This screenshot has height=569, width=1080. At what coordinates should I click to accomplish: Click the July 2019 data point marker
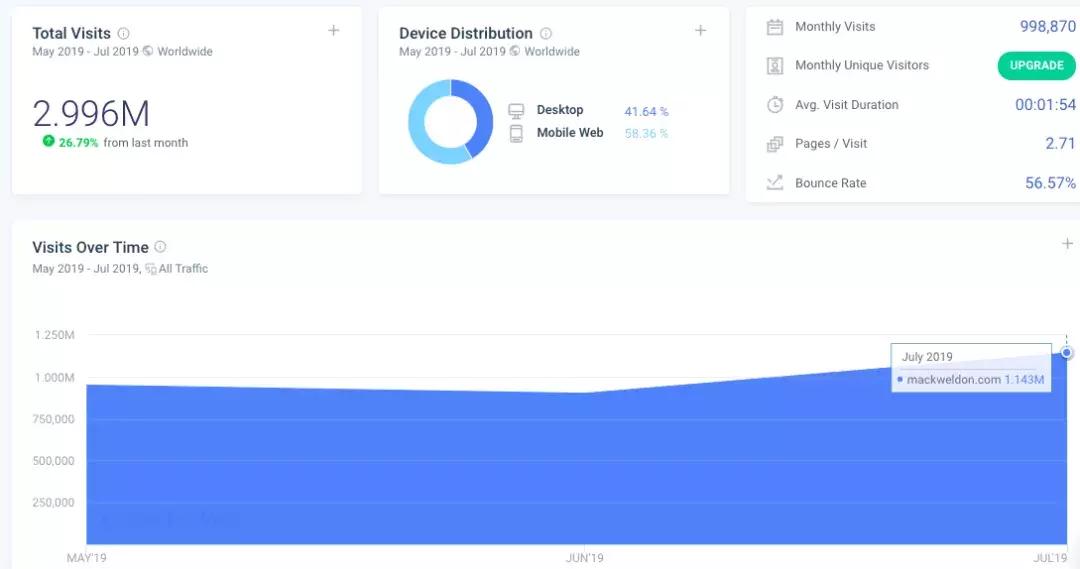click(1067, 353)
